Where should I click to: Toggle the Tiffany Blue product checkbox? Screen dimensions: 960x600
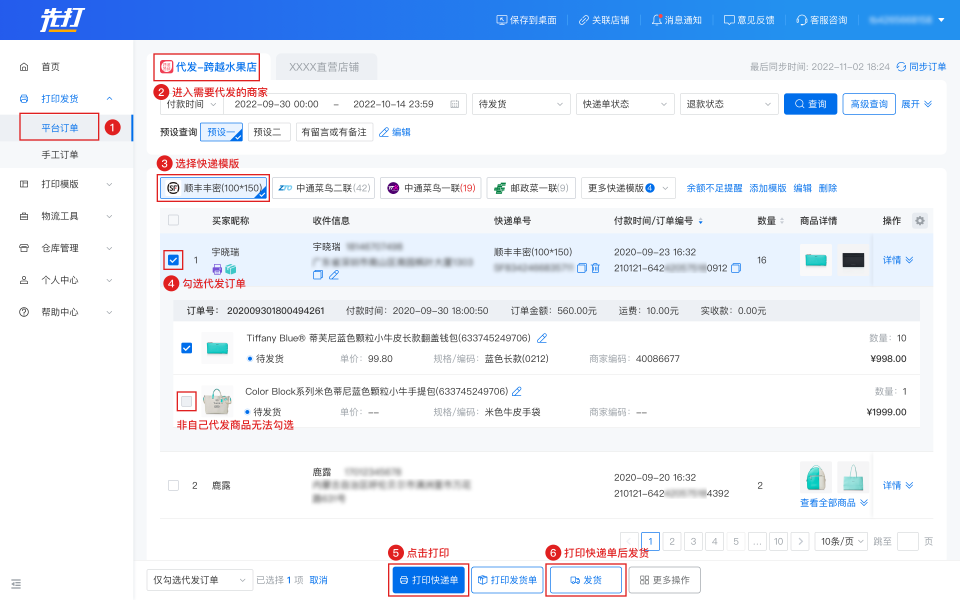186,348
